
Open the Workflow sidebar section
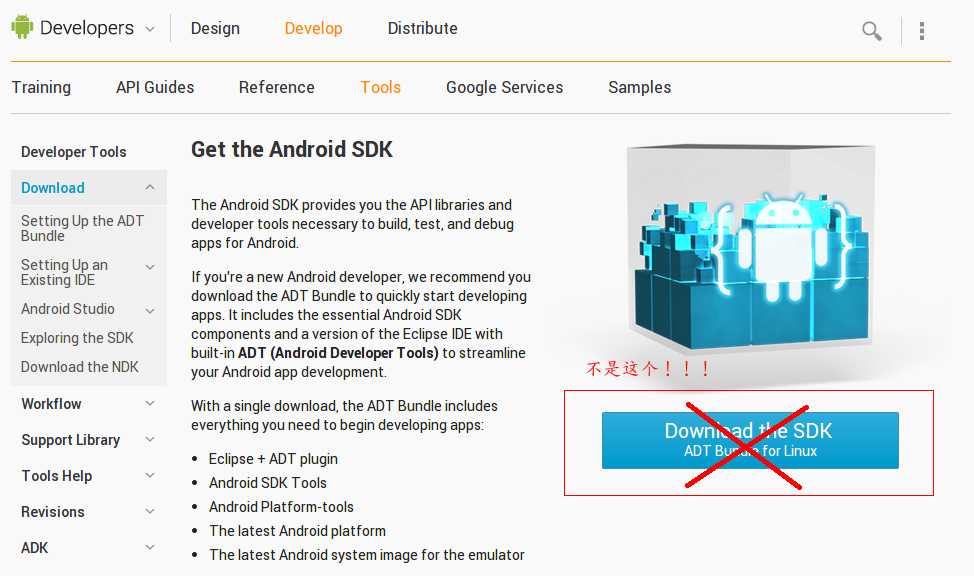pos(51,404)
